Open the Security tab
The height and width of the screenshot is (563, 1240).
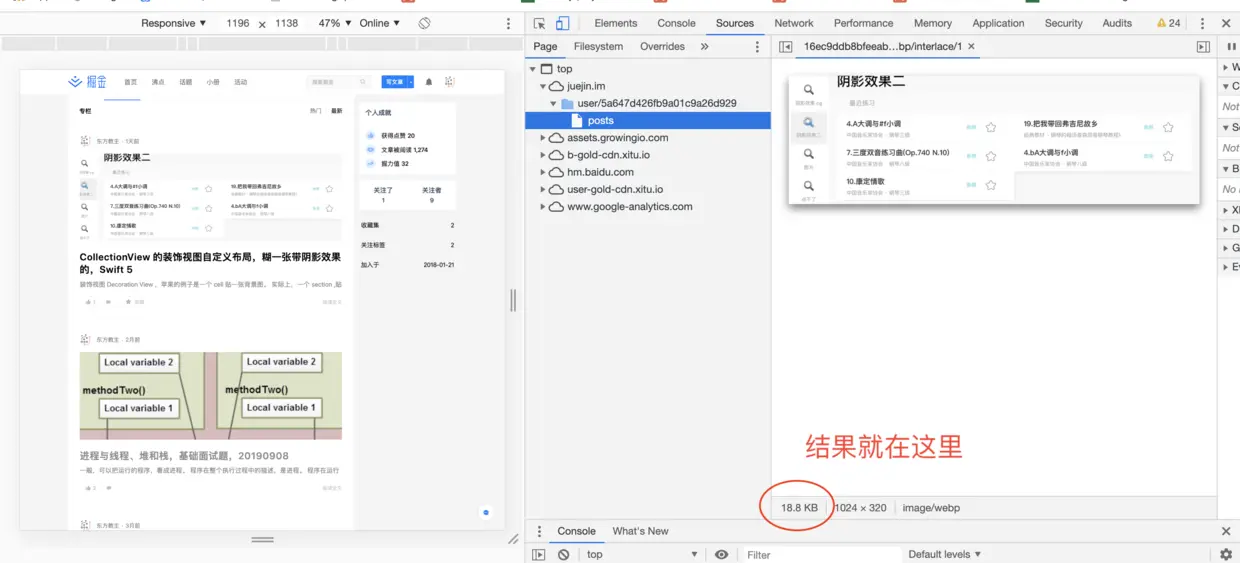(x=1064, y=23)
